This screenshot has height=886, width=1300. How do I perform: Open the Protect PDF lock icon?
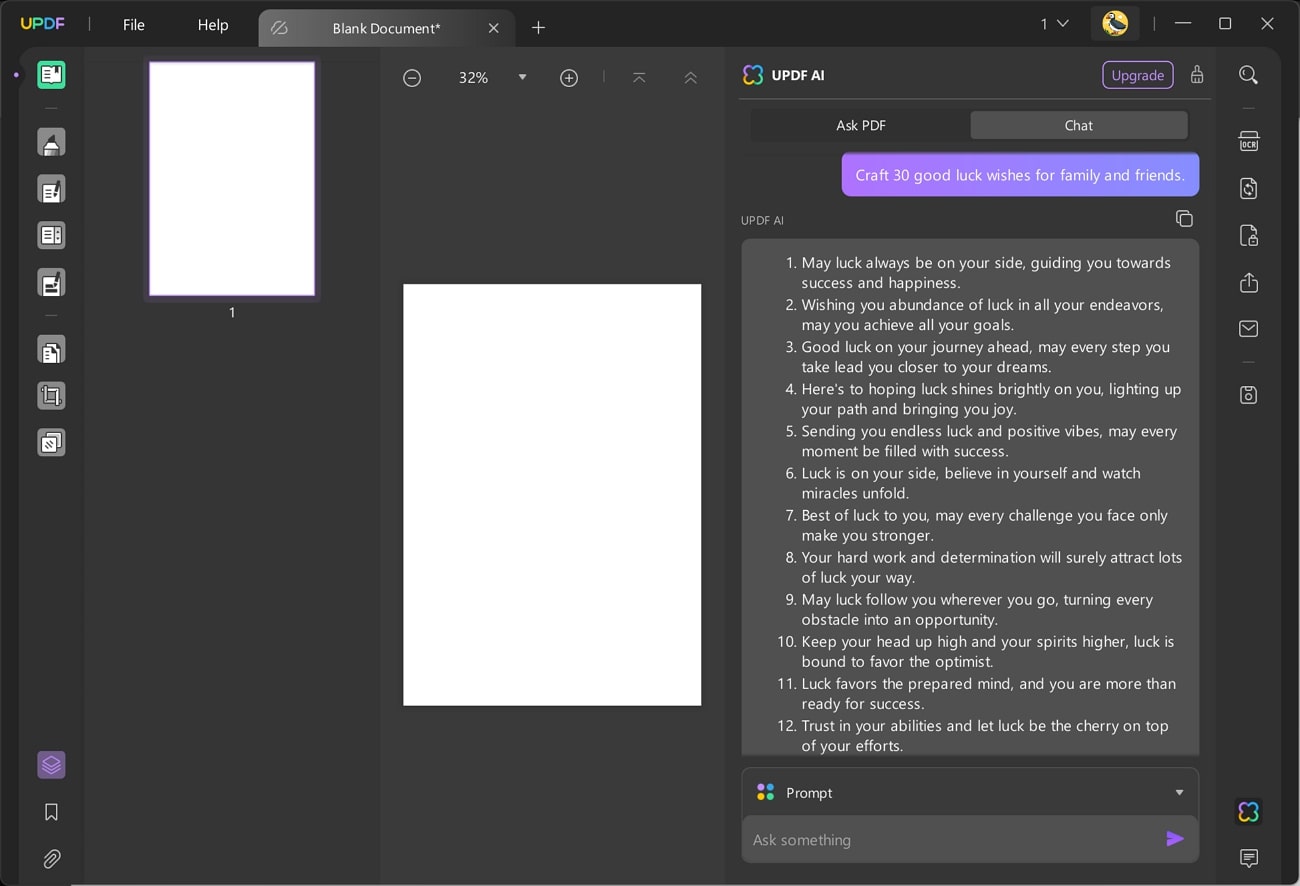tap(1248, 236)
